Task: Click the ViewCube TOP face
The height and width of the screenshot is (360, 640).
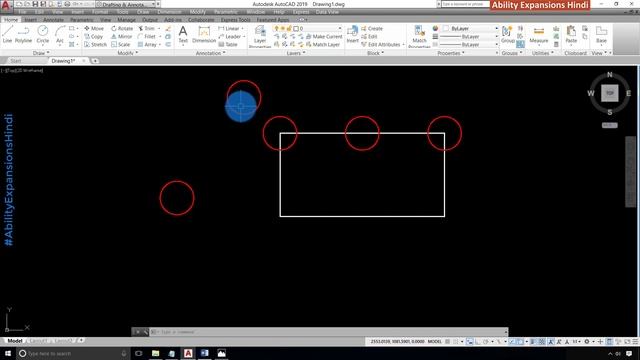Action: [610, 93]
